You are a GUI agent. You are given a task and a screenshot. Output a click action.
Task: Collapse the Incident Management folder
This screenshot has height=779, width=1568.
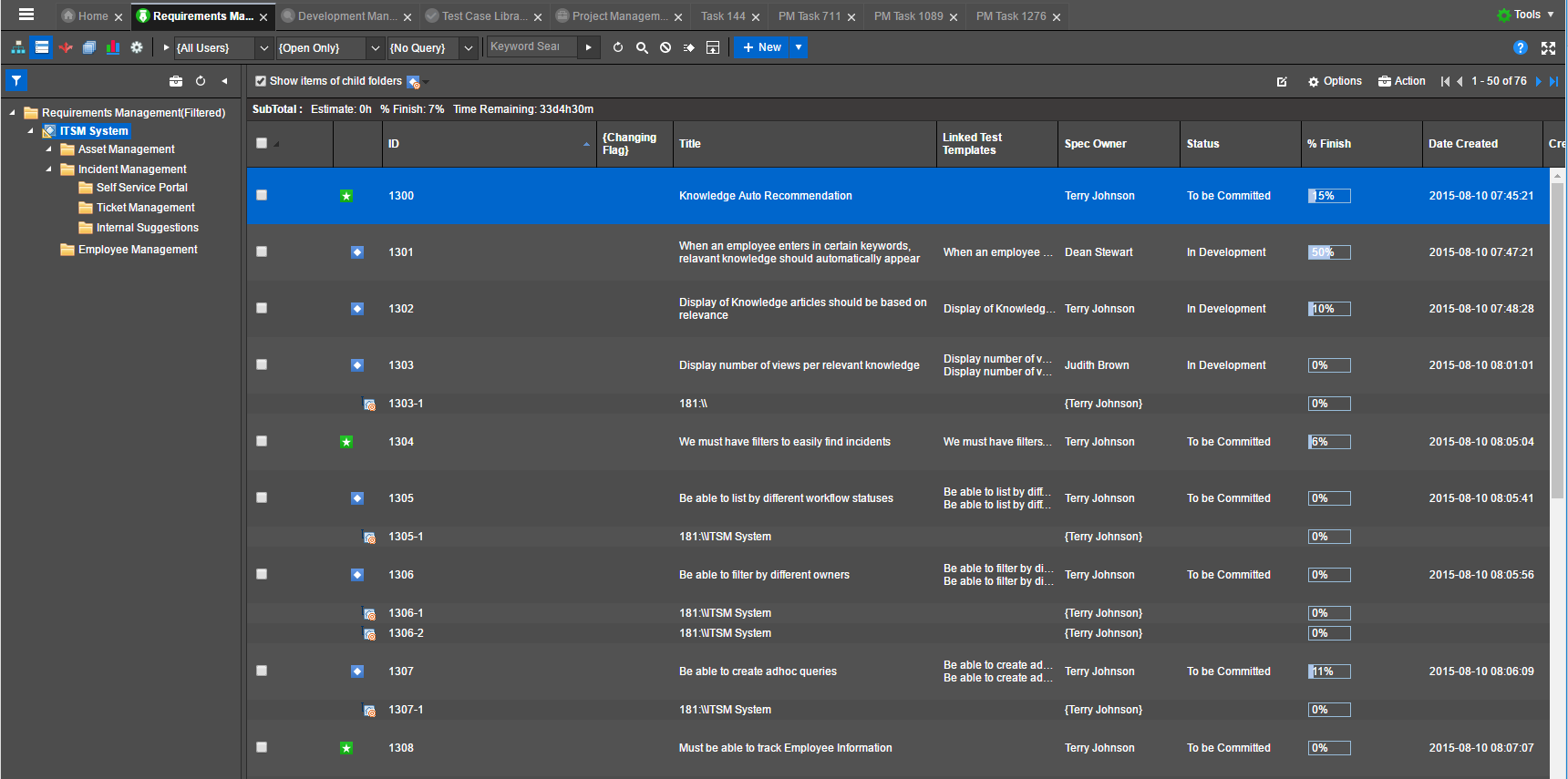49,169
